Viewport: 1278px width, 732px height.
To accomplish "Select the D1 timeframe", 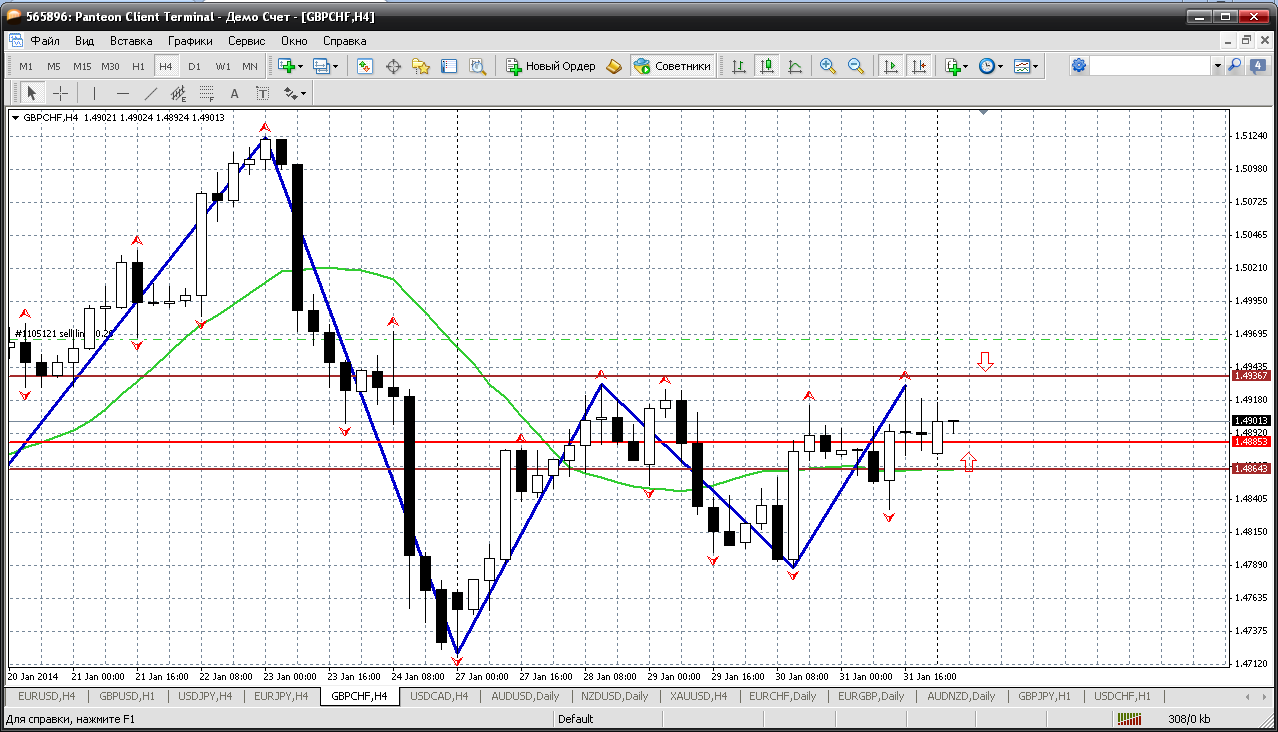I will (194, 66).
